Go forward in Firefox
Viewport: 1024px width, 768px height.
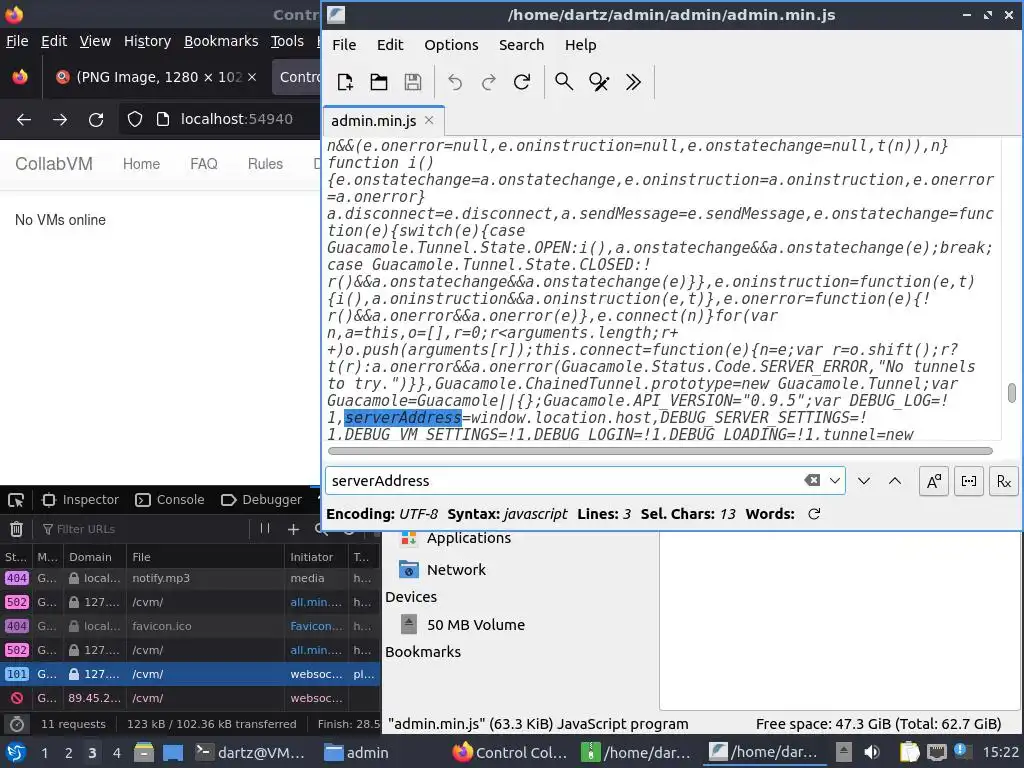tap(59, 120)
